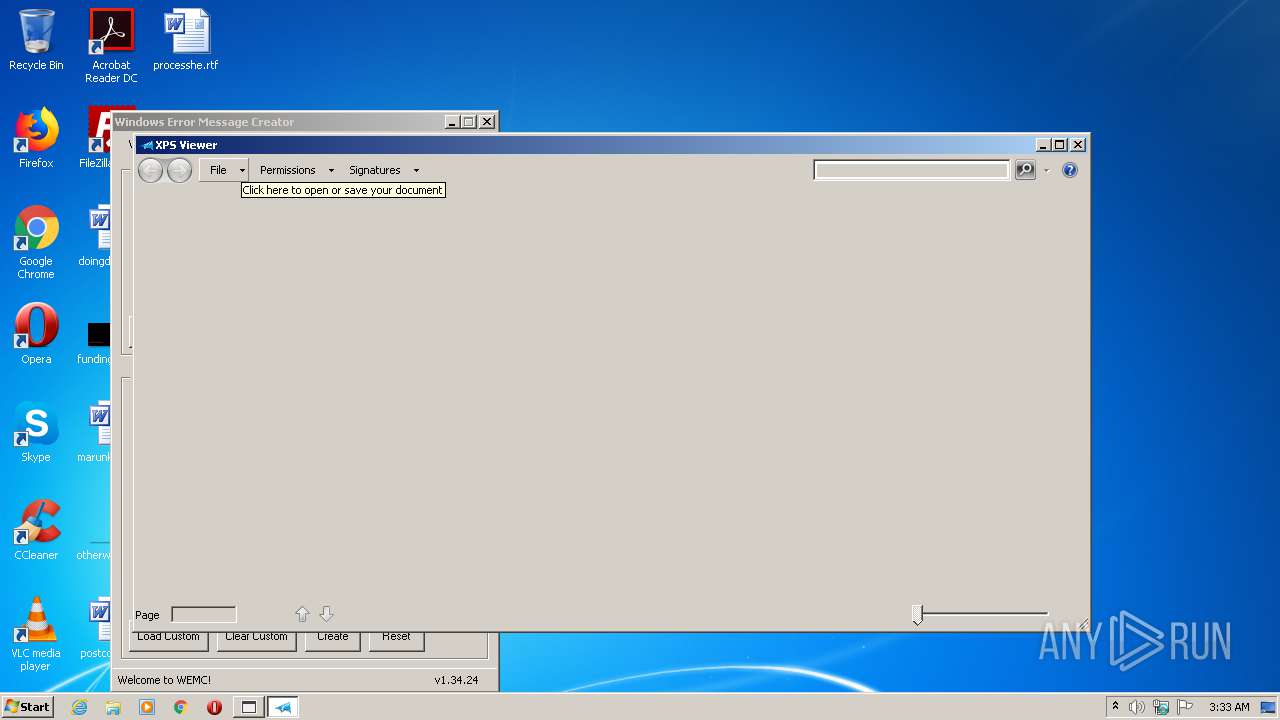Go back with XPS Viewer back arrow
The image size is (1280, 720).
click(x=150, y=171)
